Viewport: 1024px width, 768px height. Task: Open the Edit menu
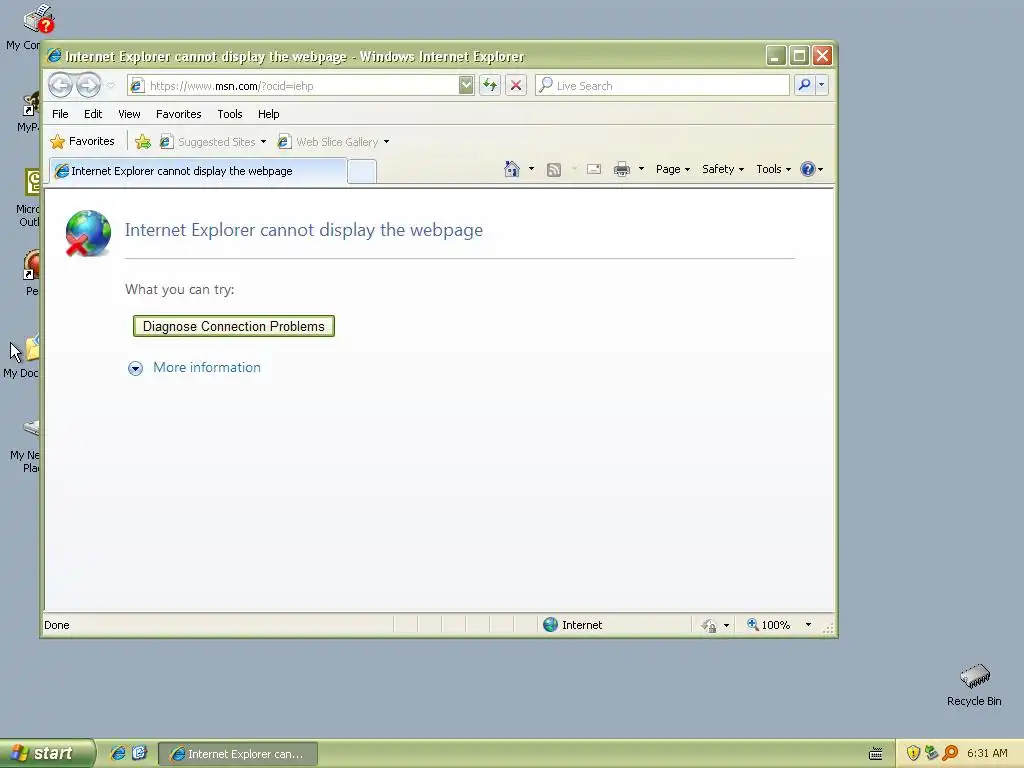pos(93,114)
